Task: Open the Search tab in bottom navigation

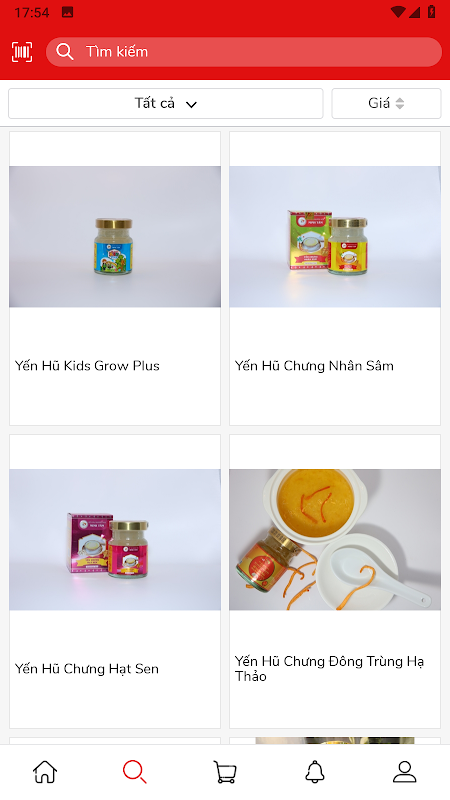Action: coord(135,771)
